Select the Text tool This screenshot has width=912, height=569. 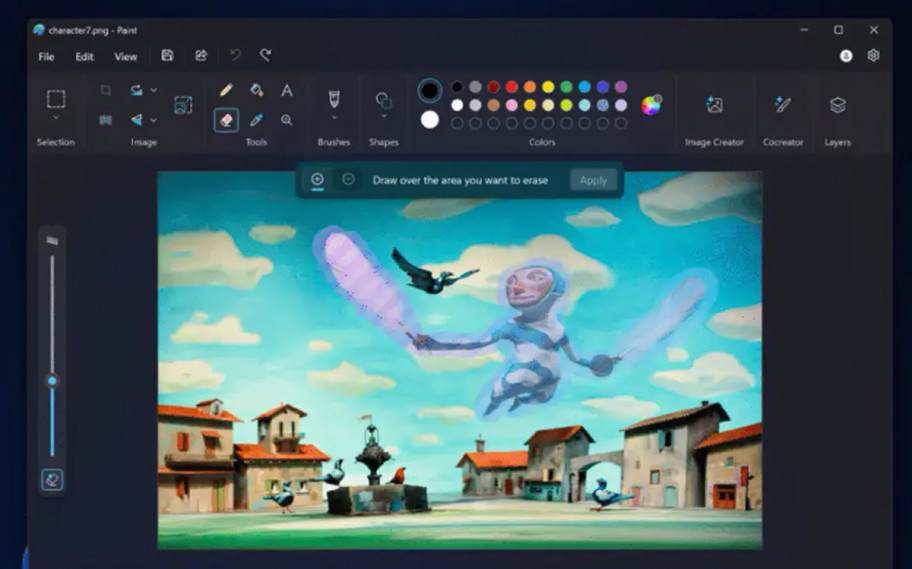[287, 90]
